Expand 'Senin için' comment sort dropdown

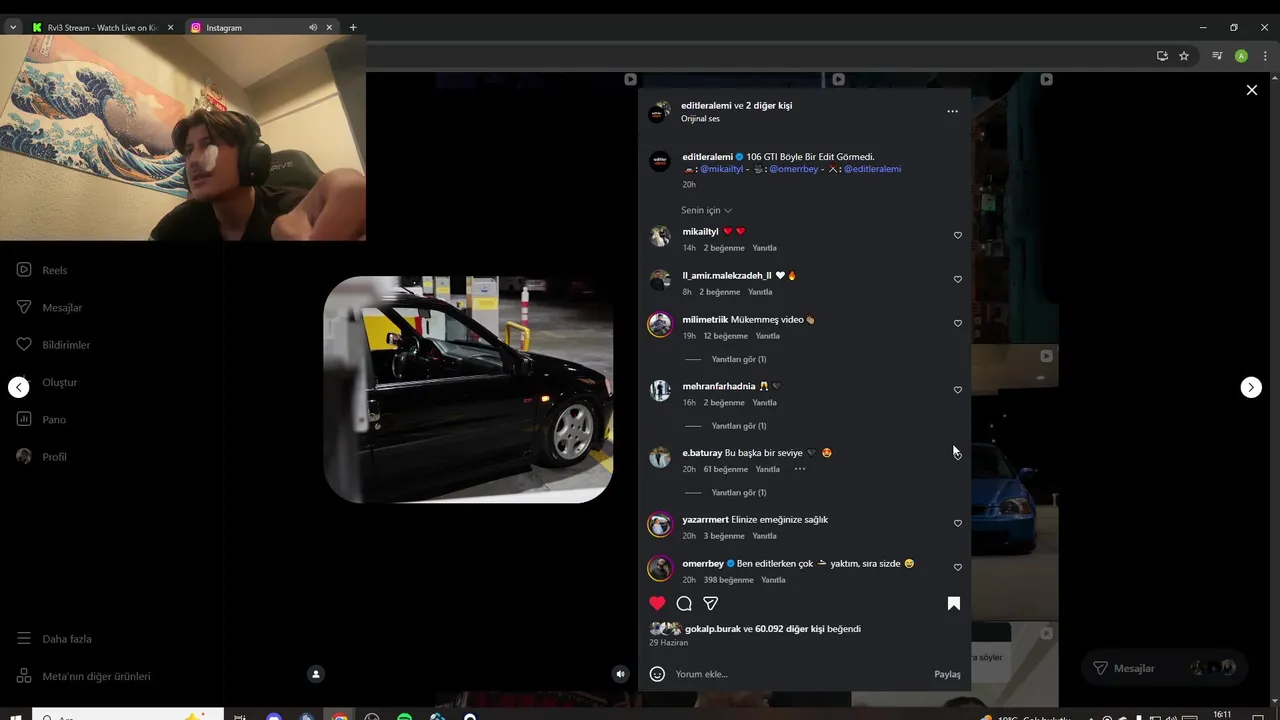pos(706,210)
